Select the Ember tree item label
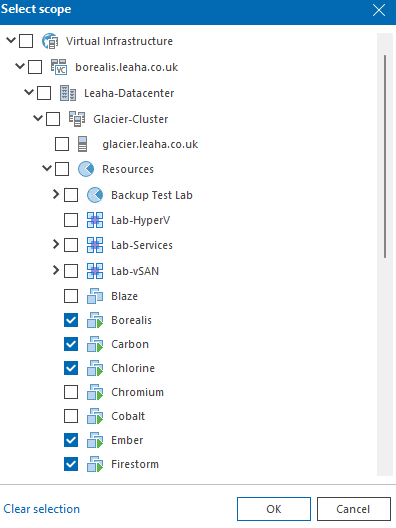 (x=127, y=440)
